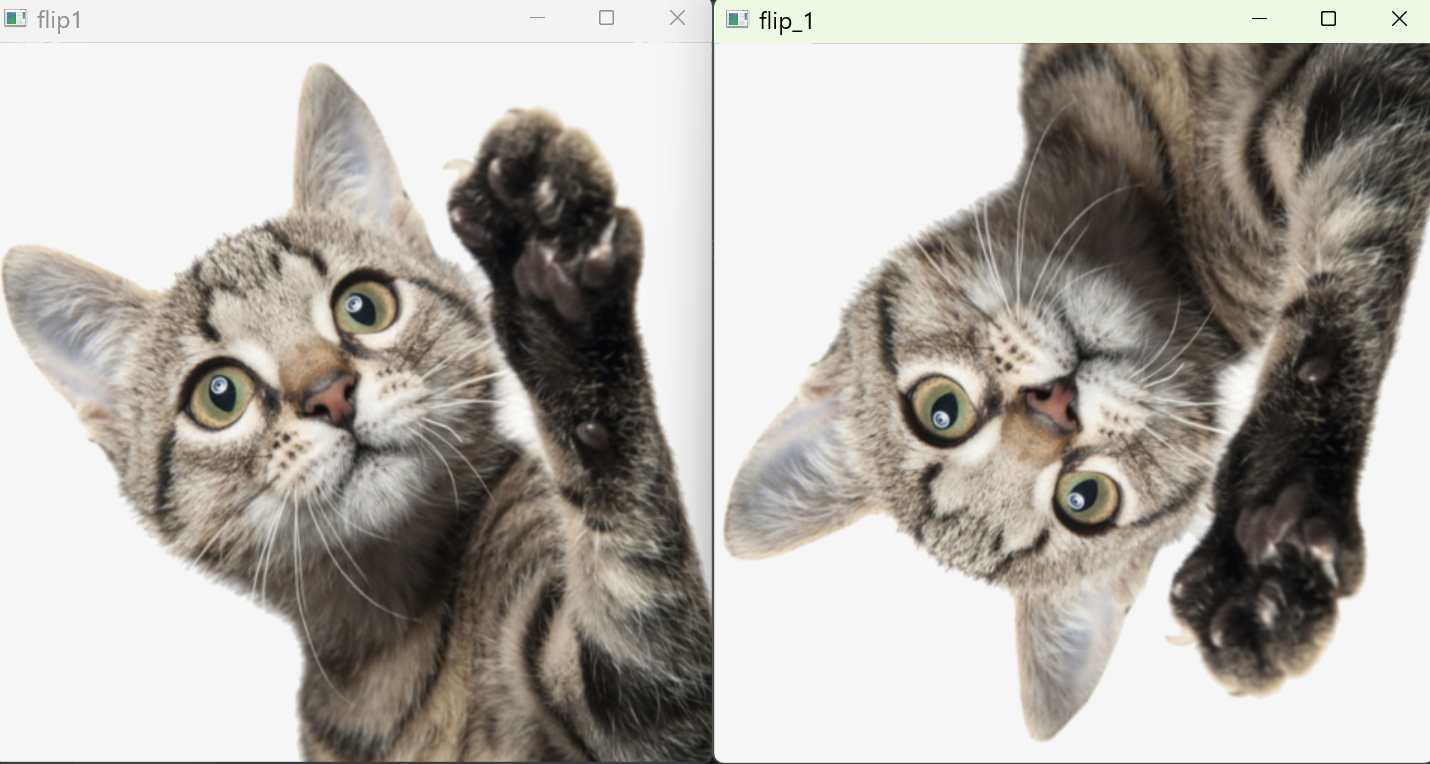The image size is (1430, 764).
Task: Click the flip1 title text
Action: click(59, 20)
